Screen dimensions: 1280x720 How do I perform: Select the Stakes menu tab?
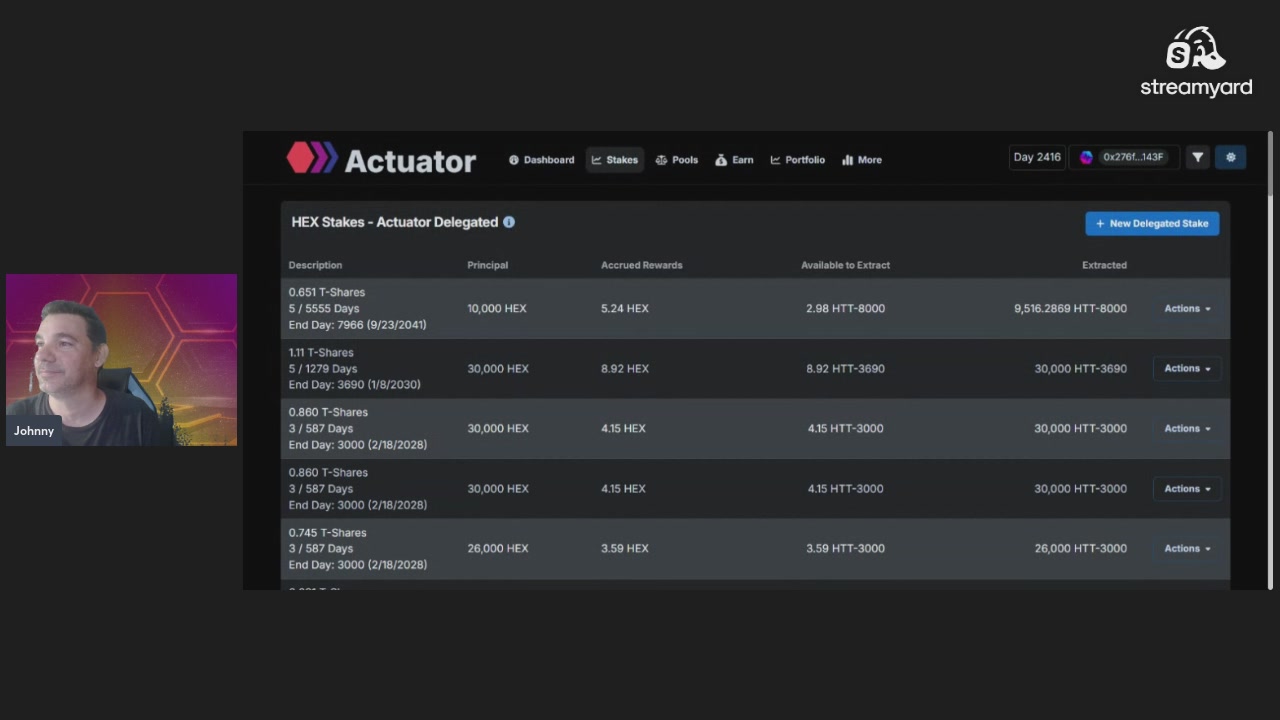click(614, 160)
